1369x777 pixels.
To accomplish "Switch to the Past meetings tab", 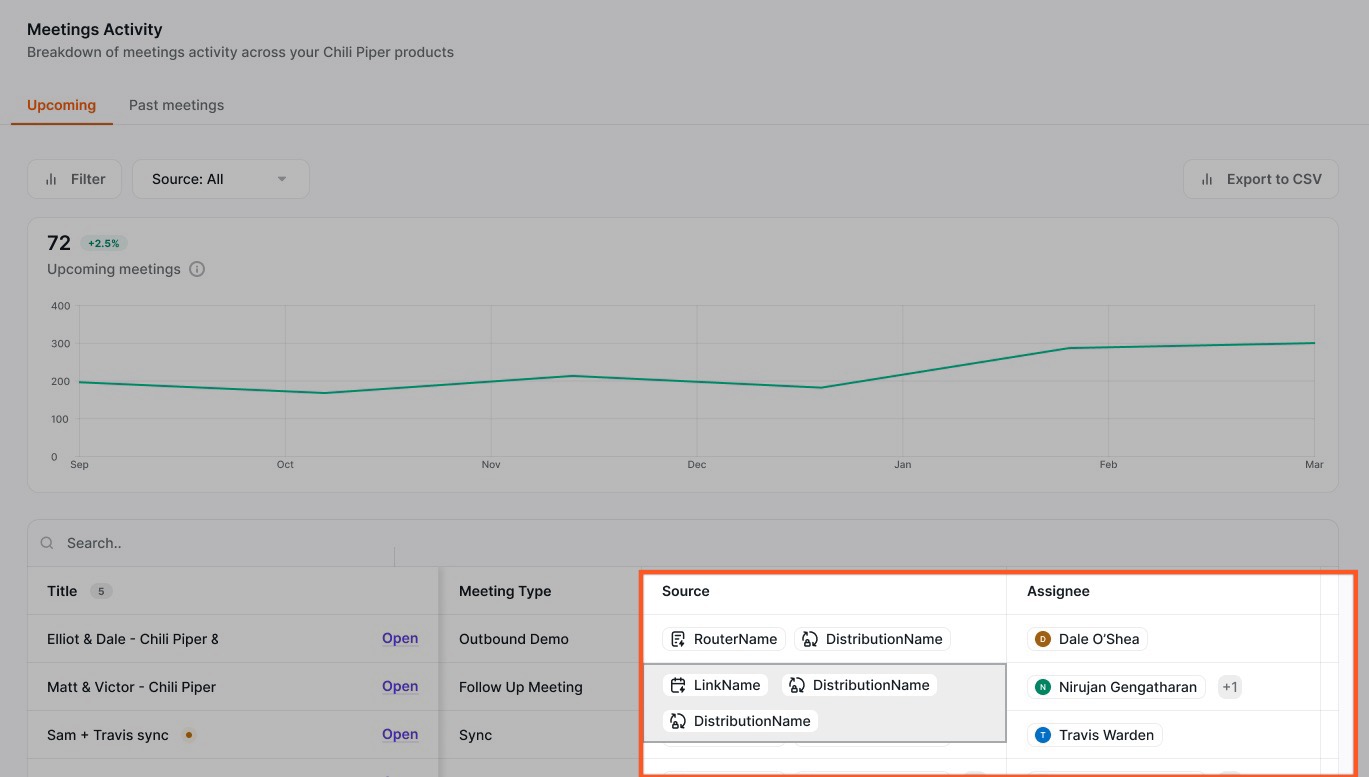I will point(176,105).
